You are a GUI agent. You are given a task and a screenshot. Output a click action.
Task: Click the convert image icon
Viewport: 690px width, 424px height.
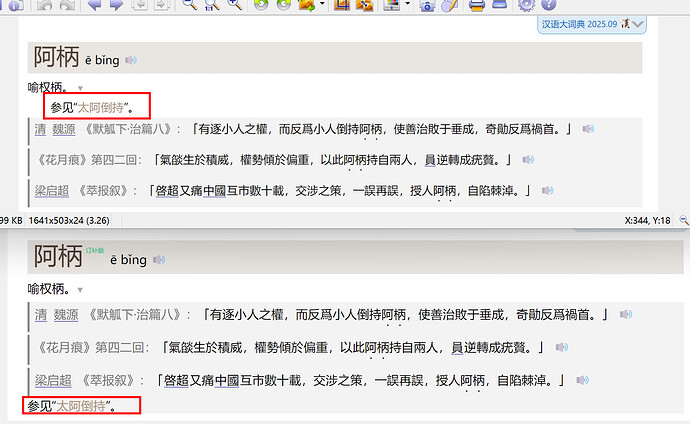tap(307, 5)
